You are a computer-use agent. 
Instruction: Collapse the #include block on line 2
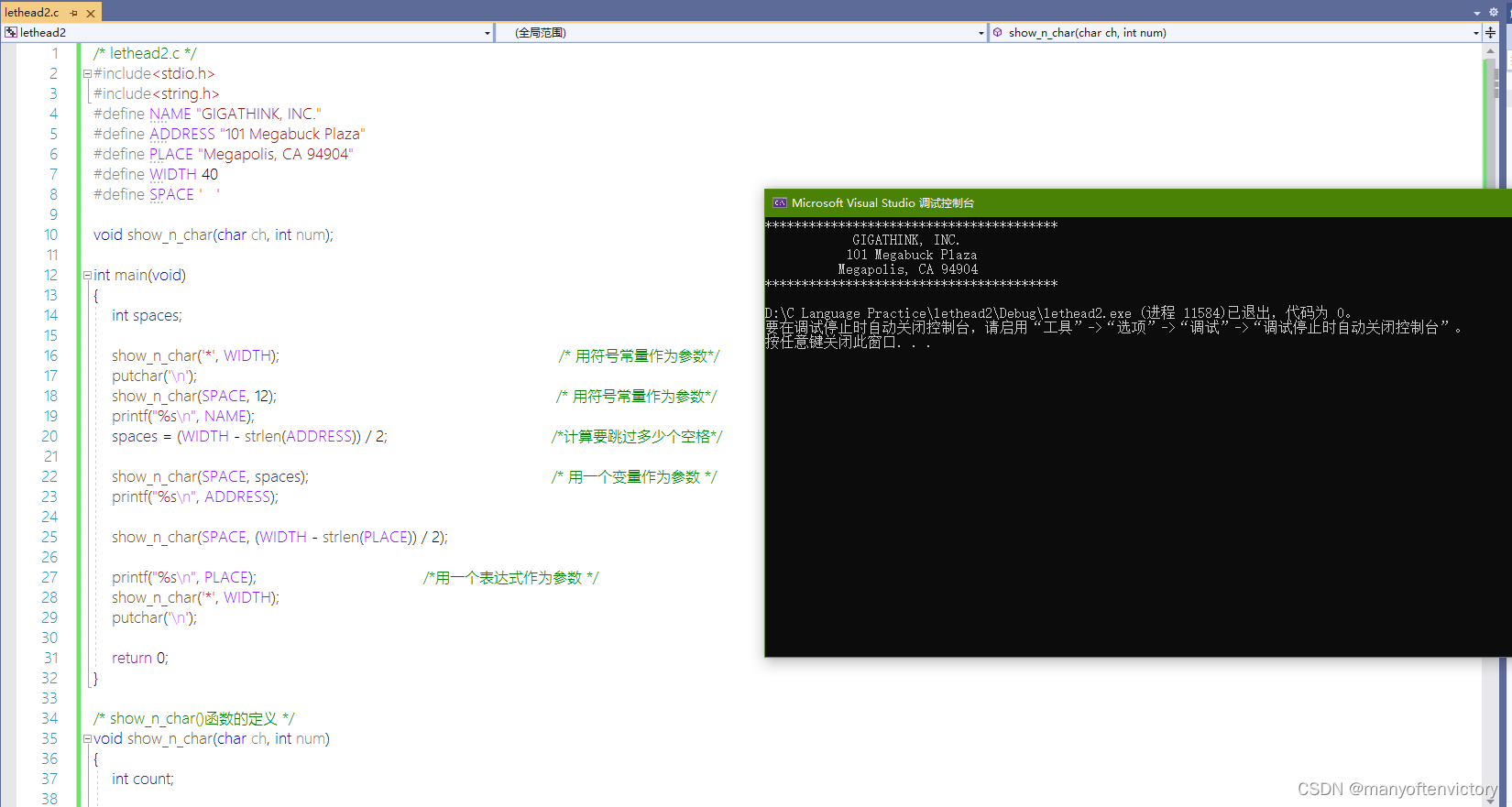(87, 73)
